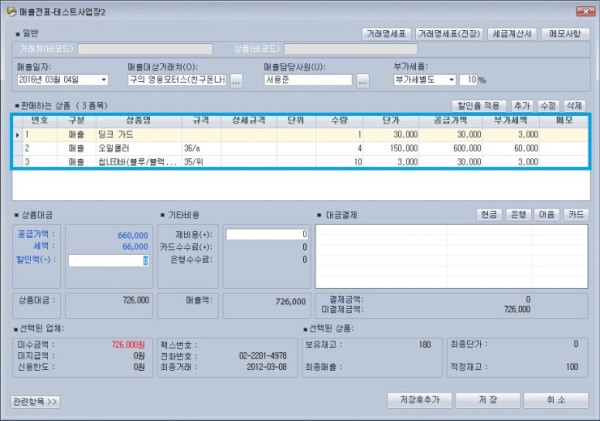
Task: Click the 거래명세표 button
Action: tap(386, 34)
